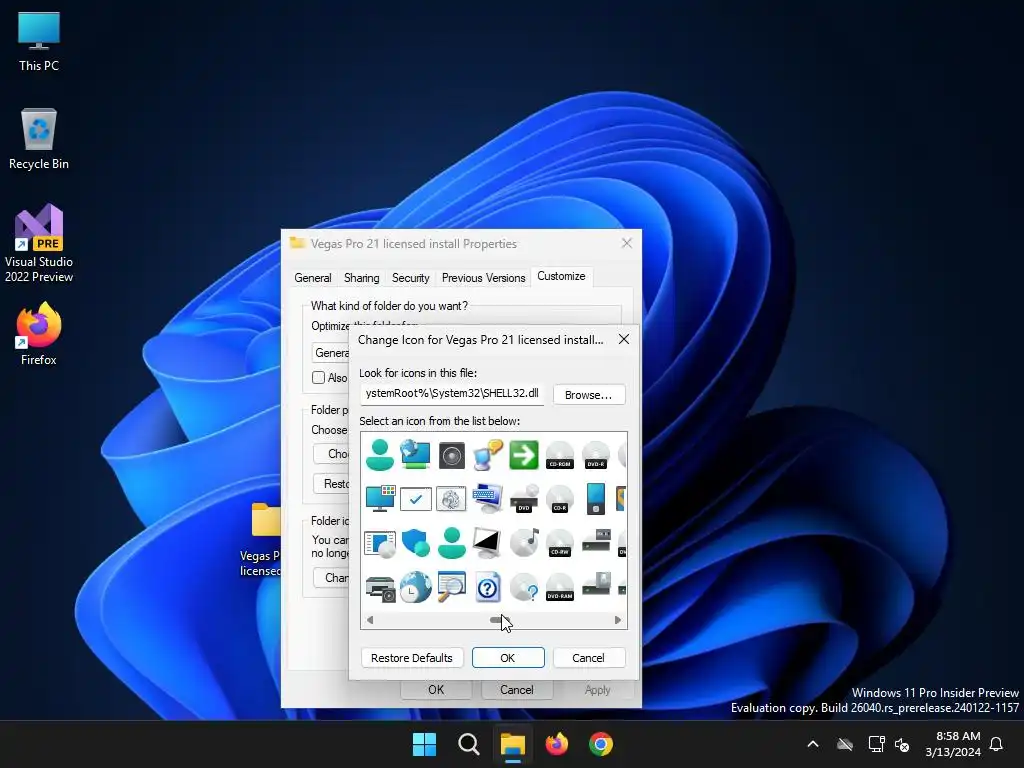This screenshot has width=1024, height=768.
Task: Pick the CD-ROM disc icon
Action: (560, 455)
